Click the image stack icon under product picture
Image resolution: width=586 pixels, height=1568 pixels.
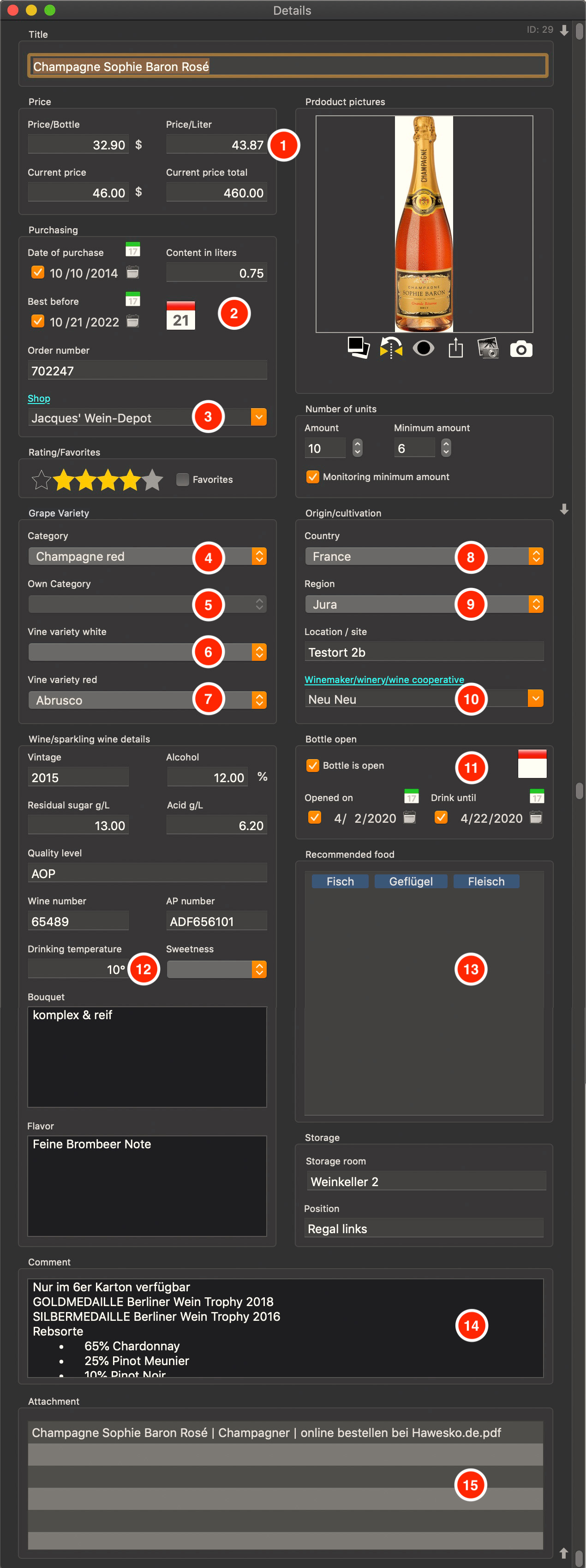[358, 348]
